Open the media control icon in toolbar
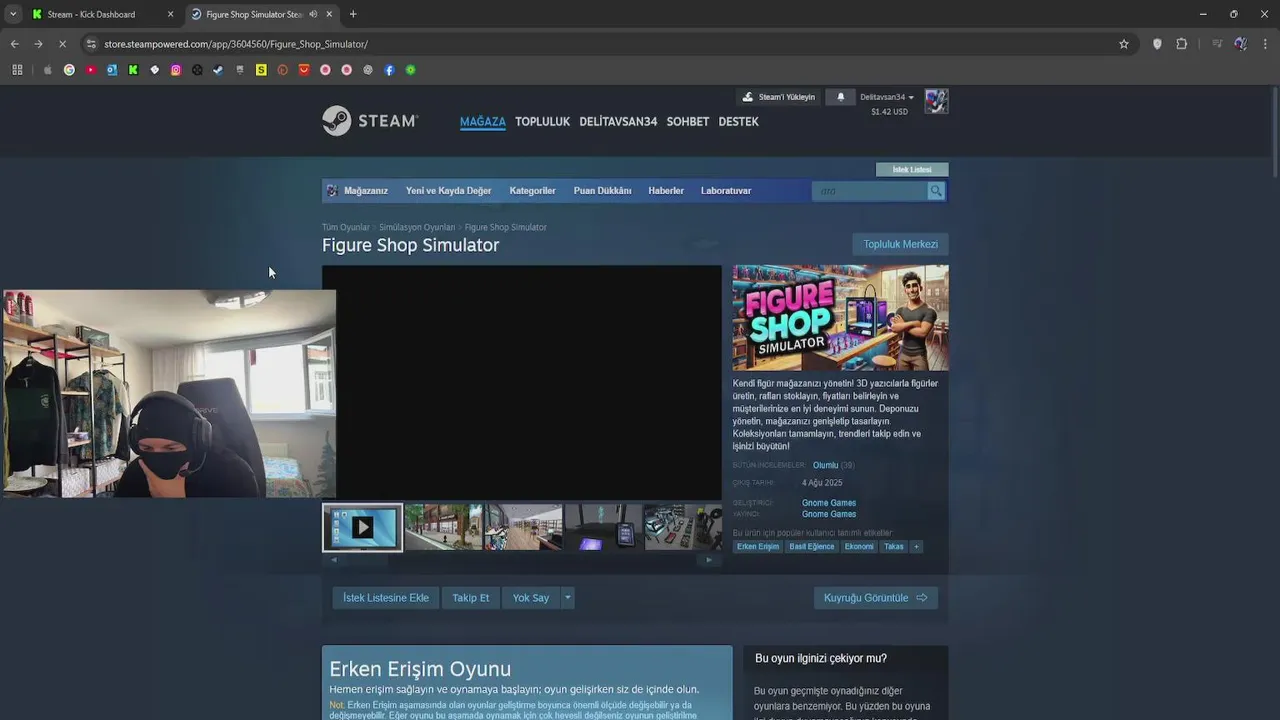Viewport: 1280px width, 720px height. point(1217,44)
